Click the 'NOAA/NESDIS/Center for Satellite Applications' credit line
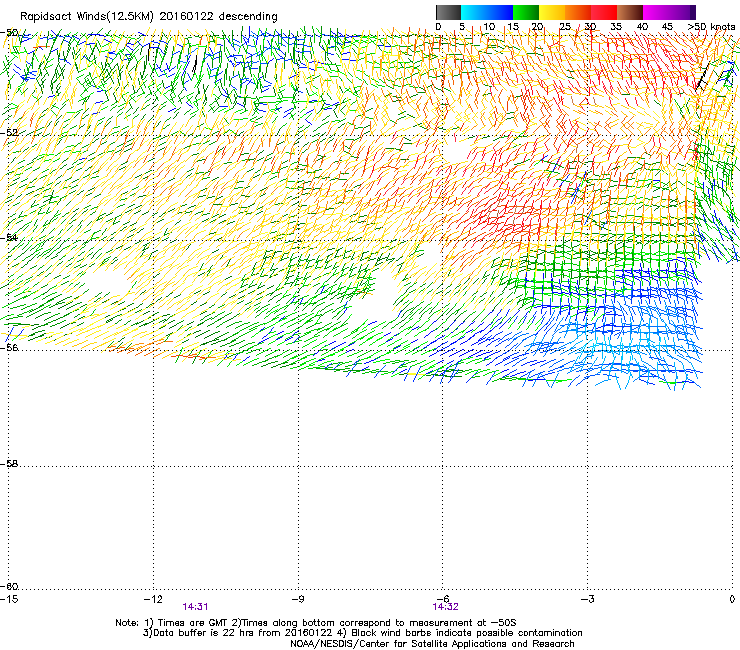The width and height of the screenshot is (740, 650). pyautogui.click(x=432, y=644)
